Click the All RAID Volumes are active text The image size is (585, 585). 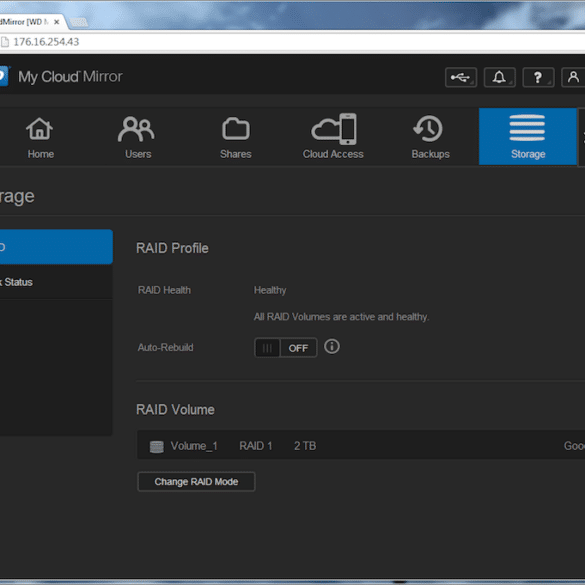(x=341, y=317)
